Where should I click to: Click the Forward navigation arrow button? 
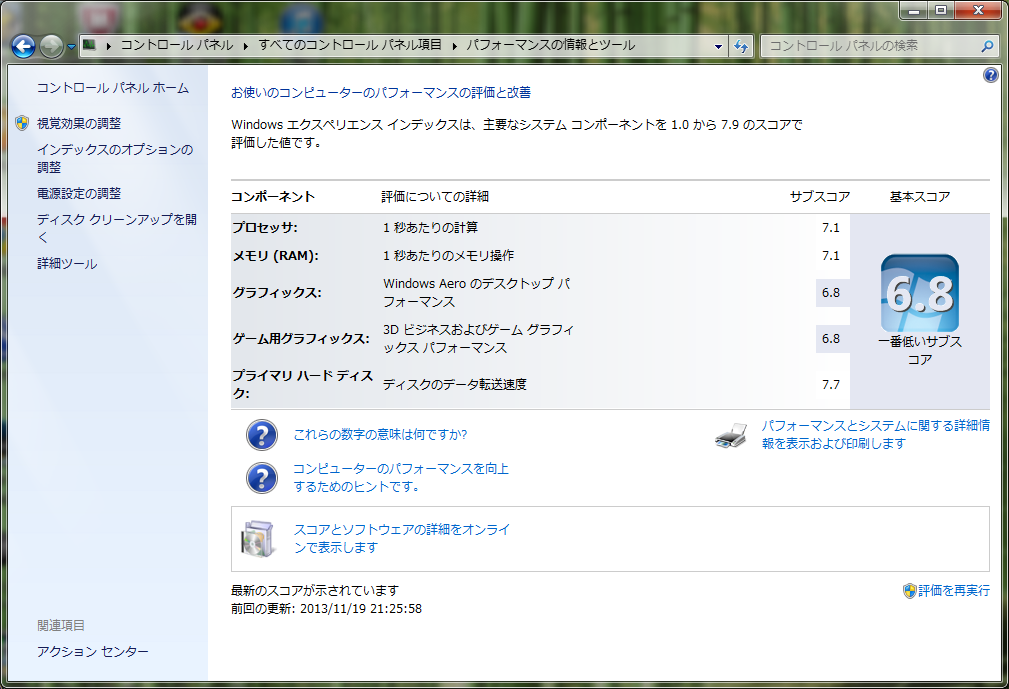51,46
